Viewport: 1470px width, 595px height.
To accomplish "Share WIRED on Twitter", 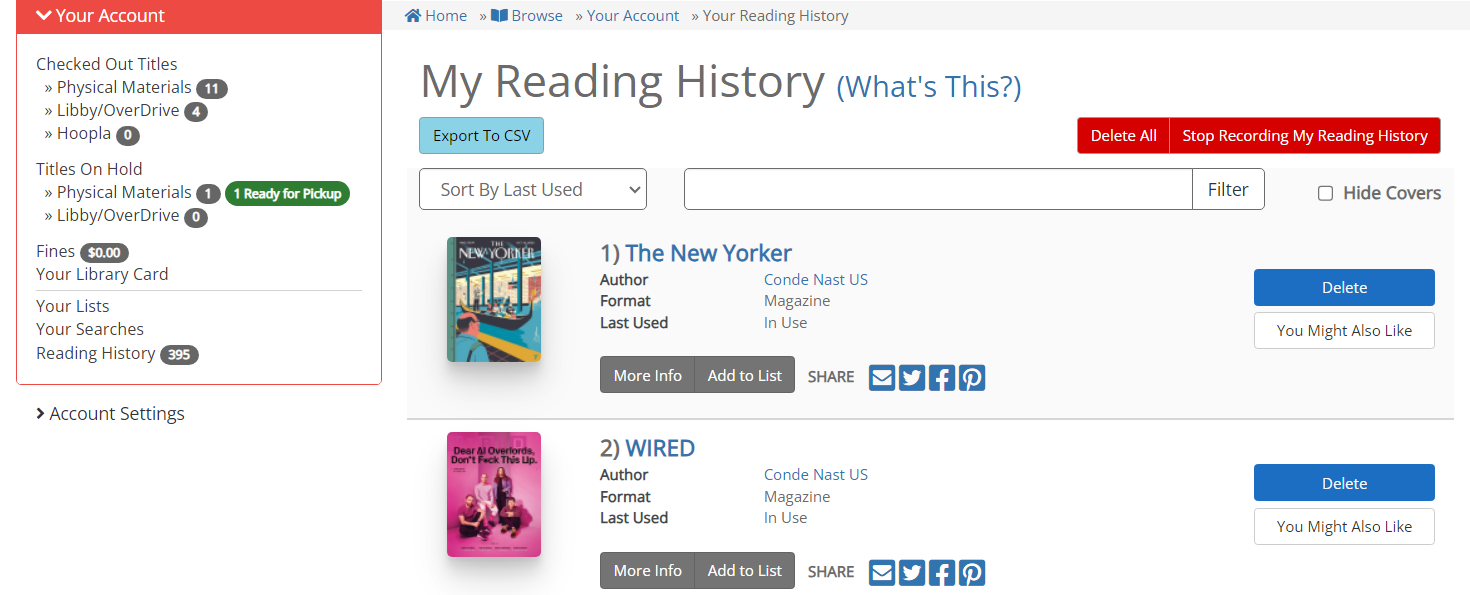I will click(x=911, y=572).
